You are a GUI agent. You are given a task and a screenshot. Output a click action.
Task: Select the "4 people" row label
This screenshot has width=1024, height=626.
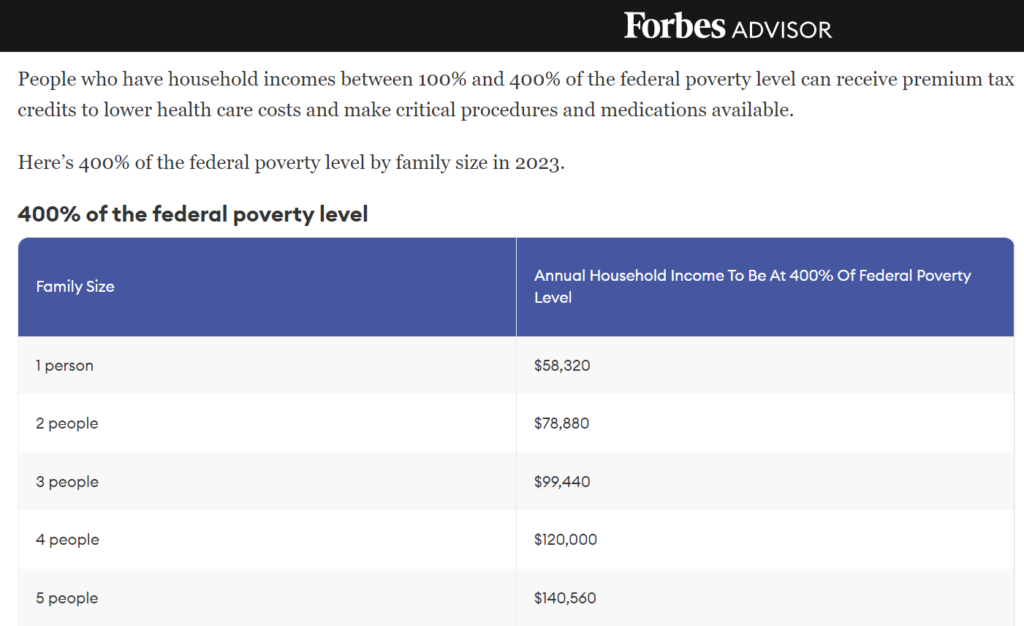67,540
